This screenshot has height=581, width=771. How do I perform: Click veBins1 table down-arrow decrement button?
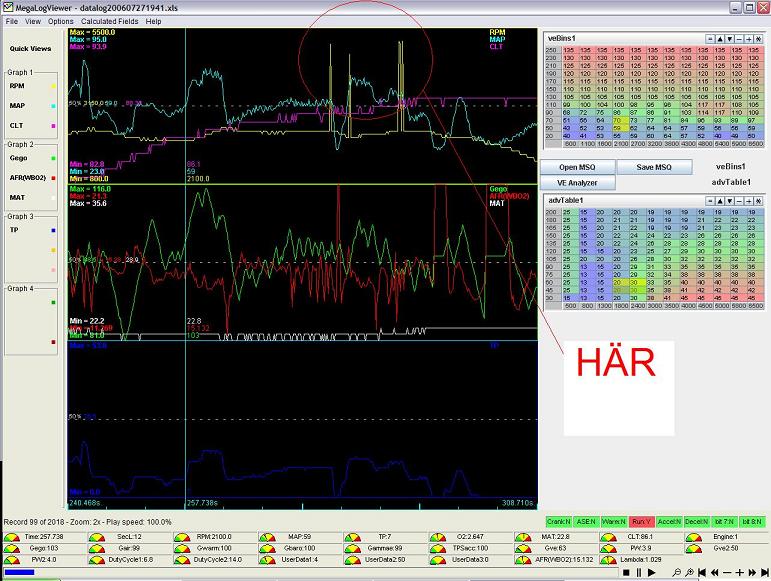[730, 39]
